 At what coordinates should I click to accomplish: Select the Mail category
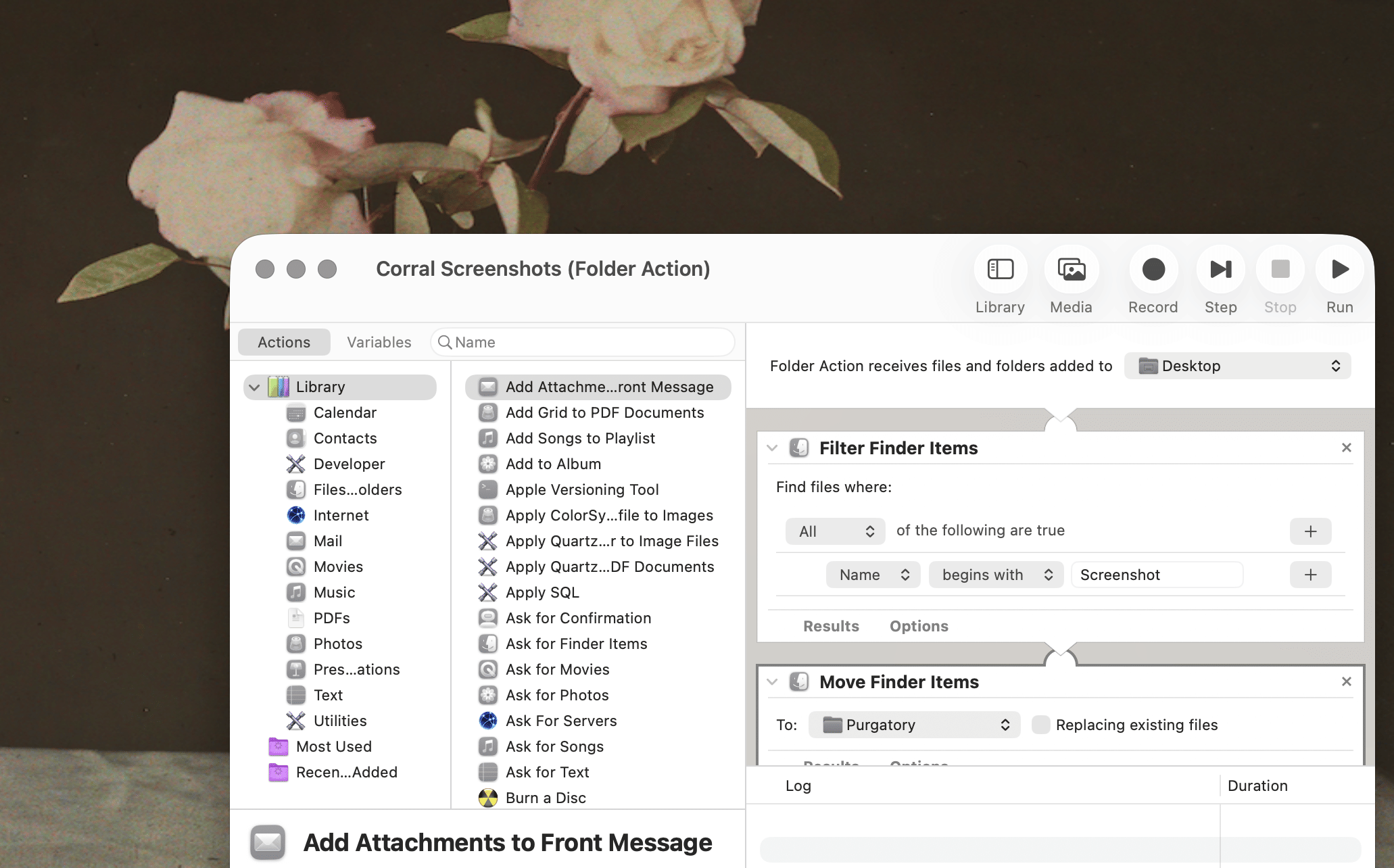click(328, 541)
